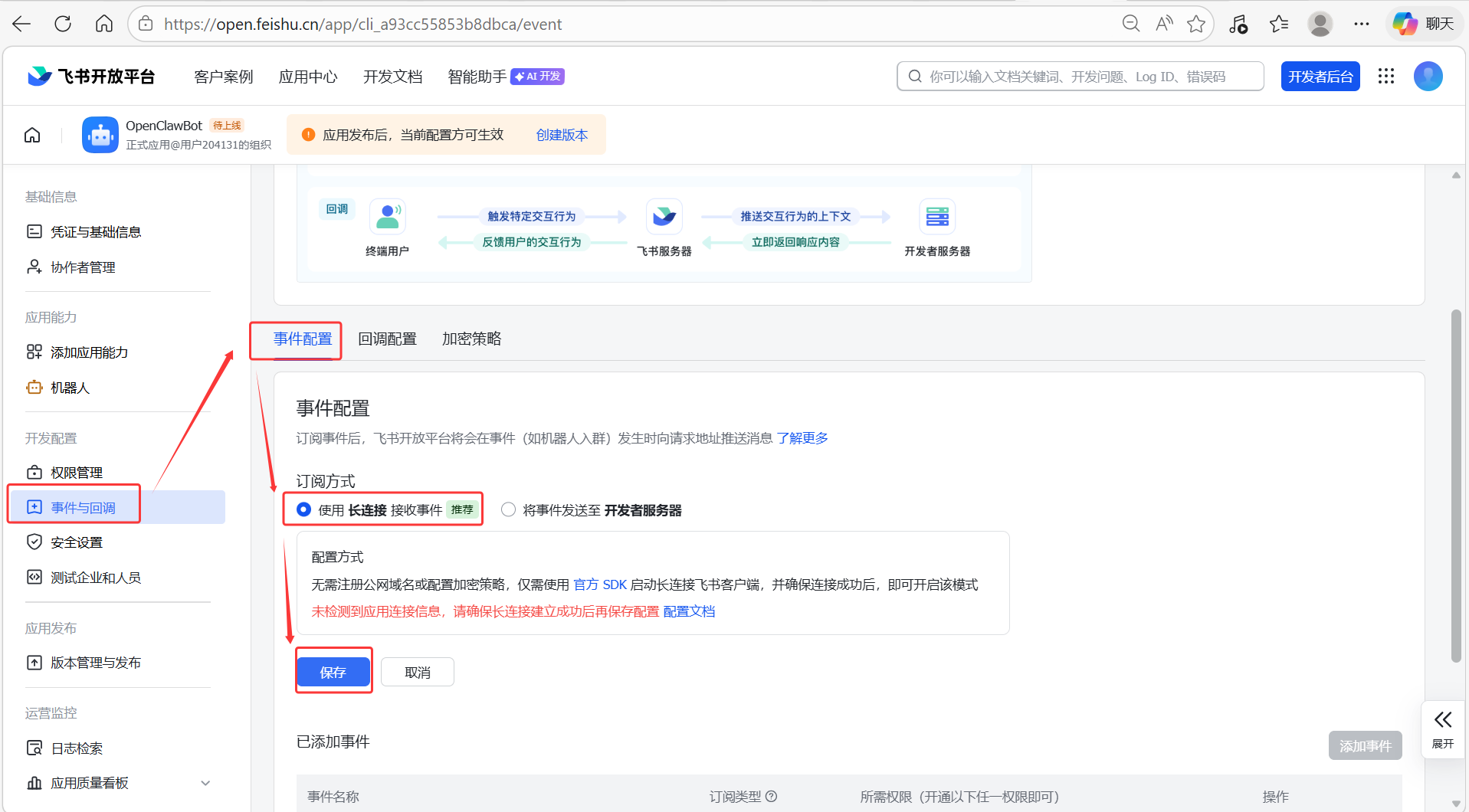Screen dimensions: 1469x812
Task: Click the 创建版本 link
Action: click(x=562, y=135)
